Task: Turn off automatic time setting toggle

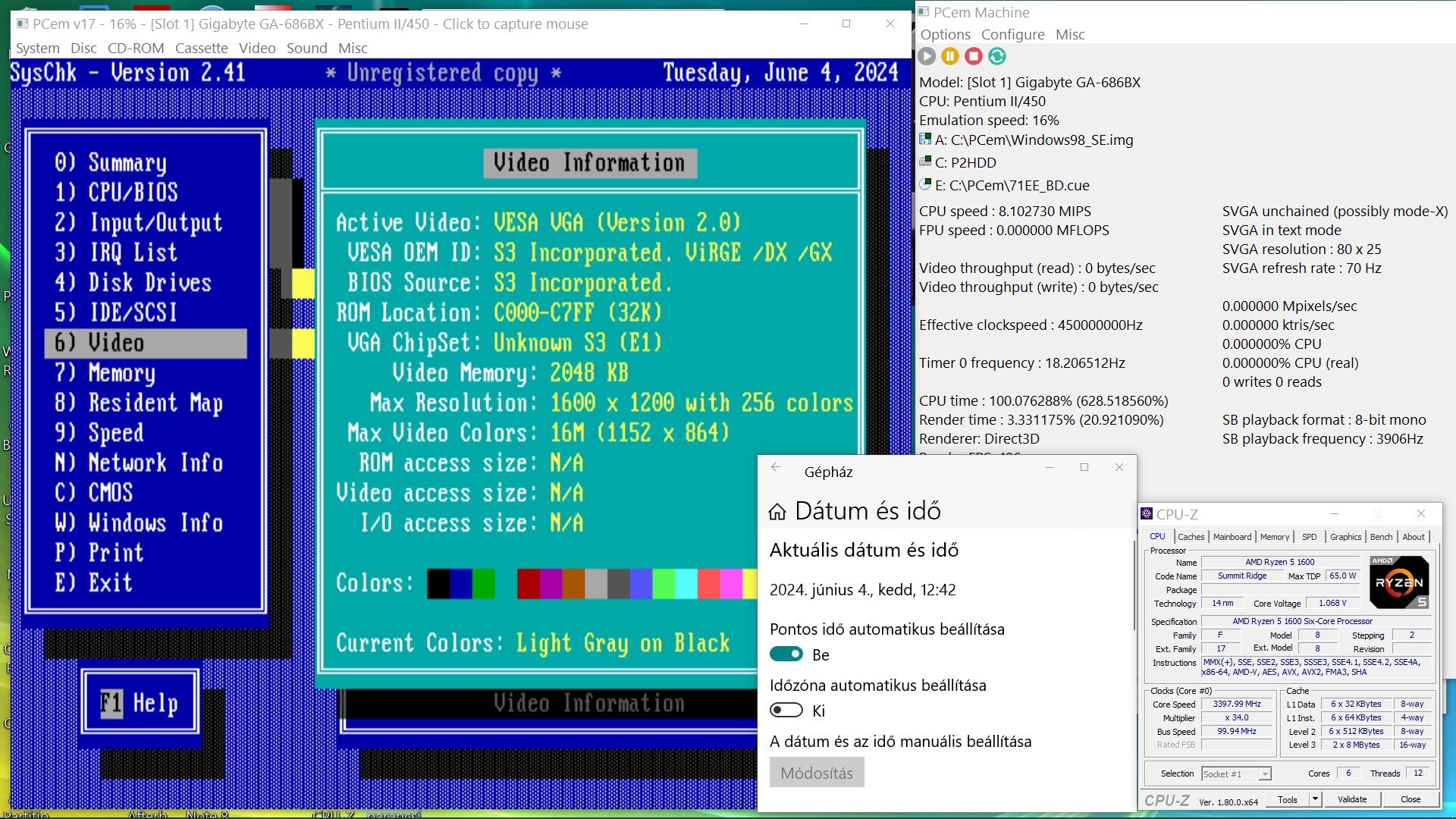Action: point(786,654)
